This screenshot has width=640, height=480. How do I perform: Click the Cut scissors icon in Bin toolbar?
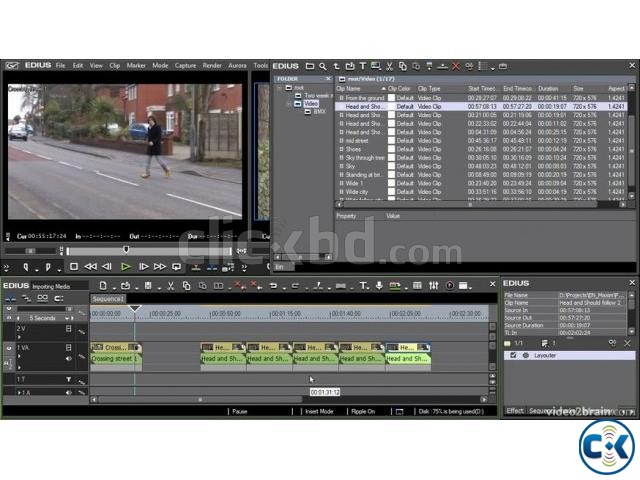click(x=389, y=66)
